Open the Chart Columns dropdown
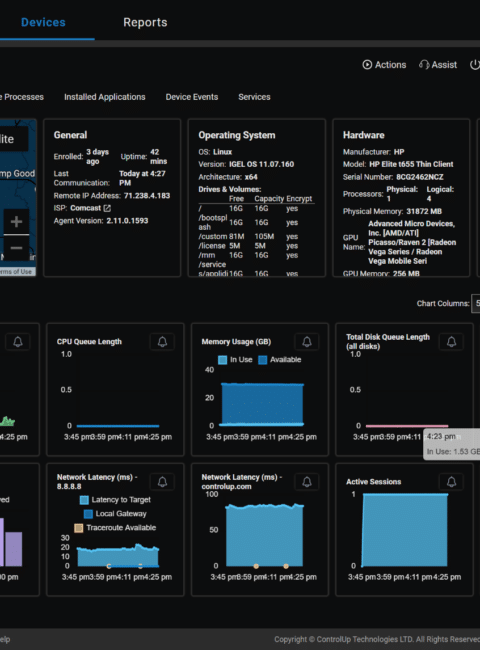Viewport: 480px width, 650px height. click(475, 303)
